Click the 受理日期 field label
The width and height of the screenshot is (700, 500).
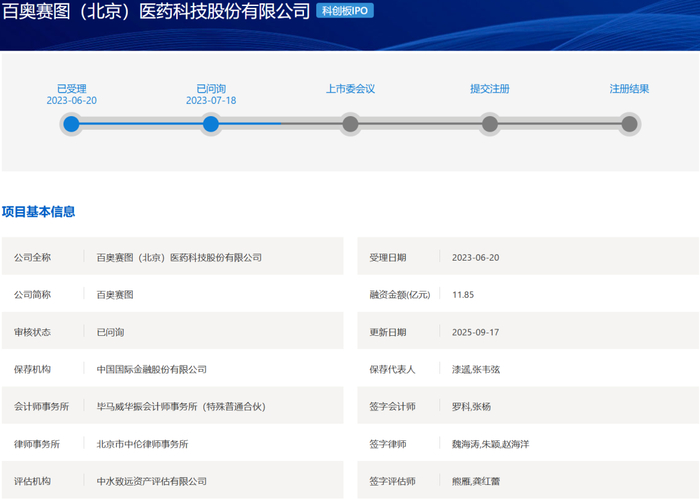pos(388,257)
